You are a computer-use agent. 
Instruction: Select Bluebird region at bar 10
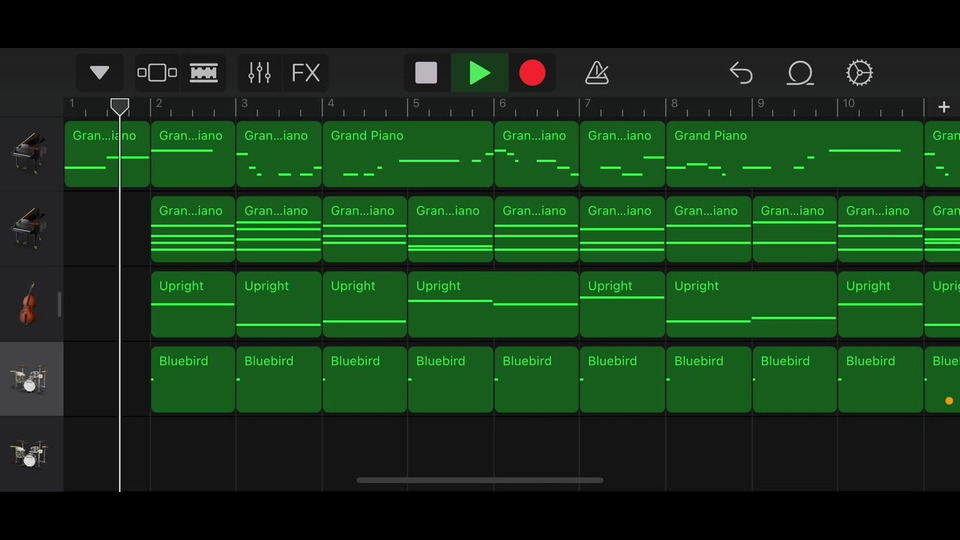coord(880,380)
